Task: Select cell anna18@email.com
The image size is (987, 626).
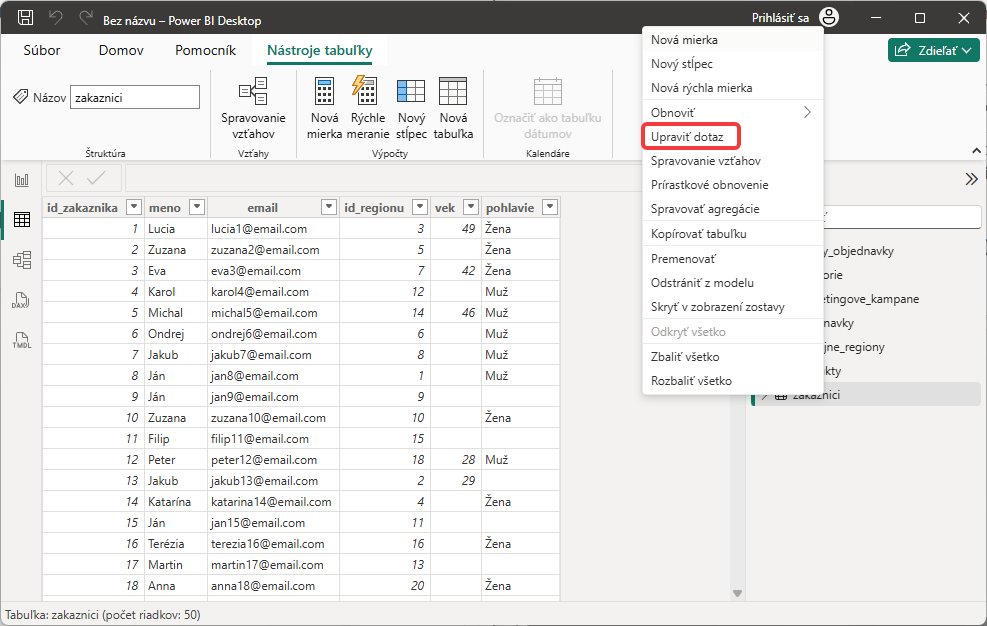Action: 273,586
